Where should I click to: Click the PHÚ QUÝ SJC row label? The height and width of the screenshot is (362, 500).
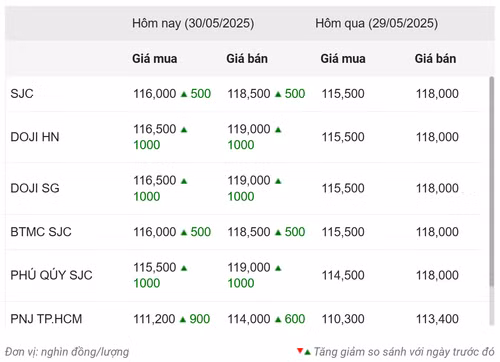click(x=51, y=275)
